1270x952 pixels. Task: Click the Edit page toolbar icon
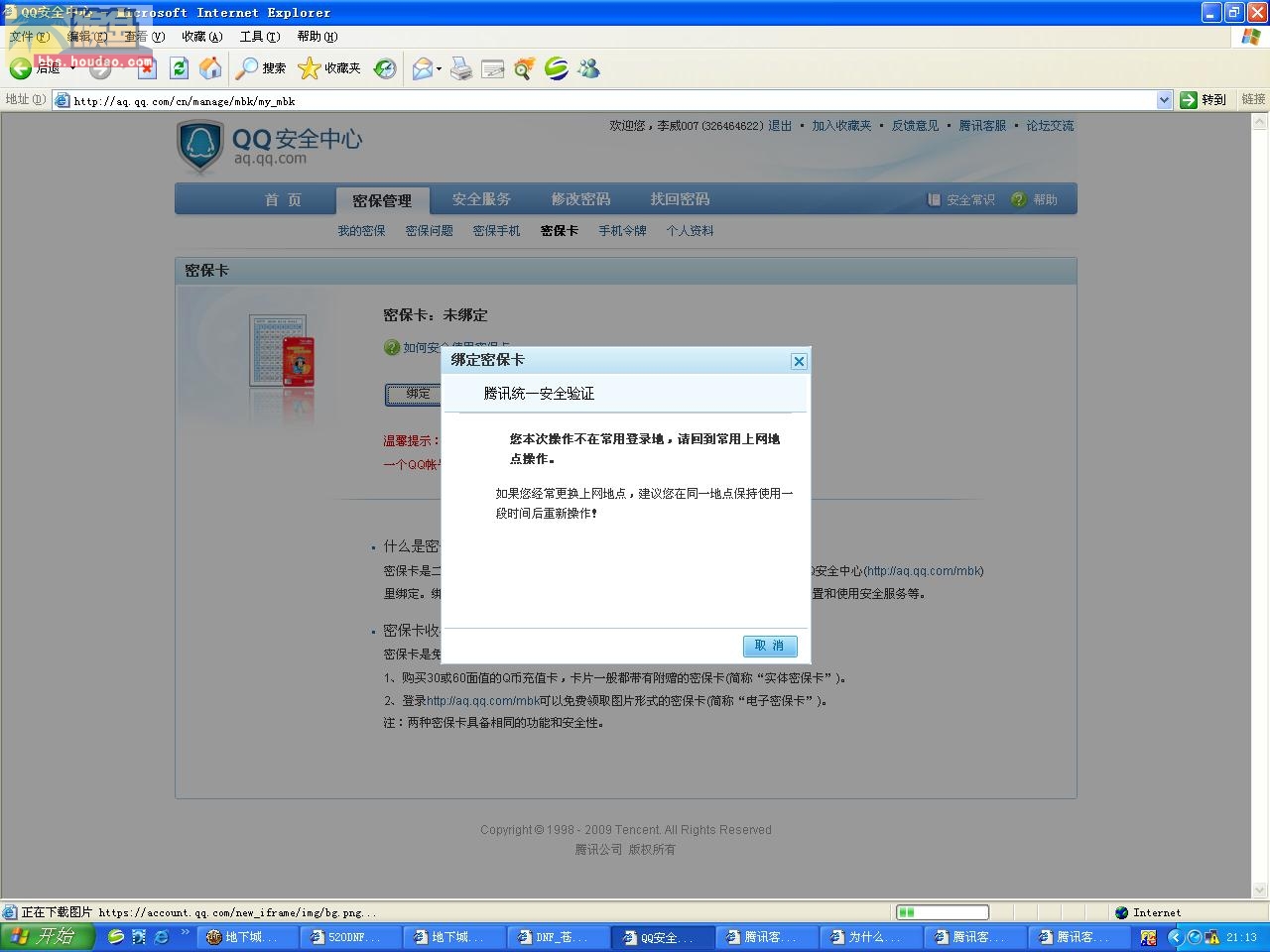492,68
